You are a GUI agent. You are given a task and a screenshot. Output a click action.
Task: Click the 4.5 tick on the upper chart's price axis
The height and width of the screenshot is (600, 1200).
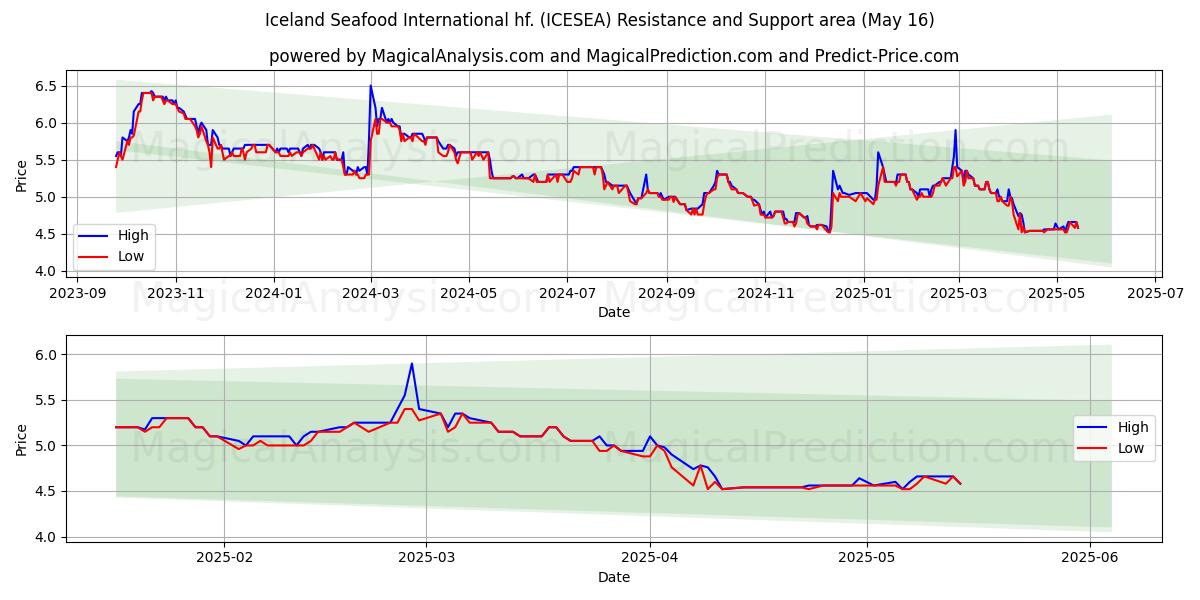point(48,234)
